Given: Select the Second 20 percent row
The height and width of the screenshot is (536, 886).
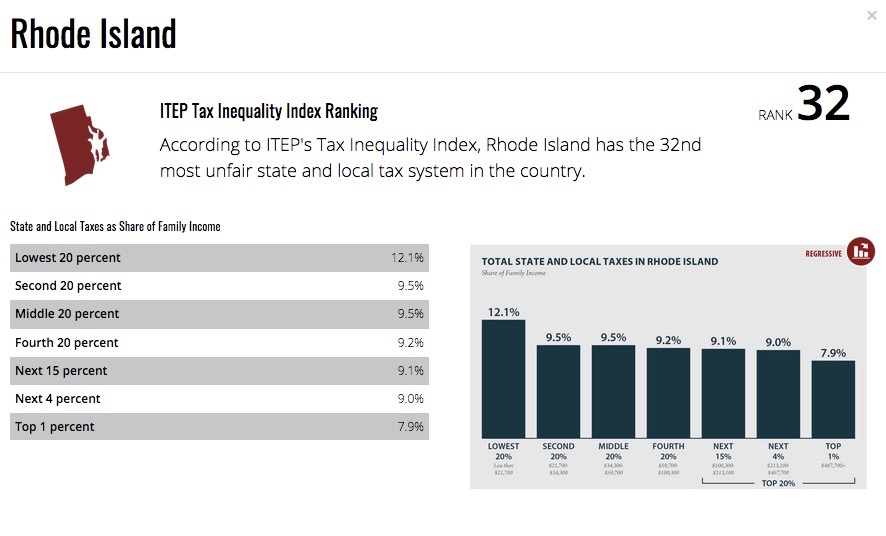Looking at the screenshot, I should pos(219,286).
